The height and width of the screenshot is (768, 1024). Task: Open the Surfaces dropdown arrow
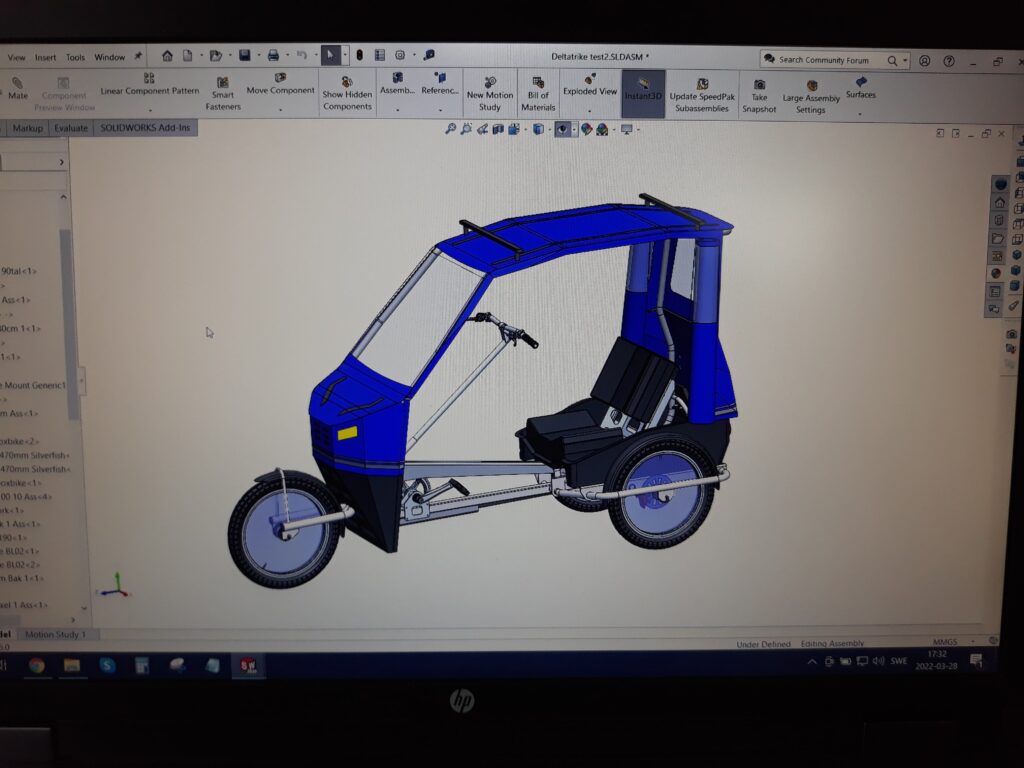click(x=860, y=113)
